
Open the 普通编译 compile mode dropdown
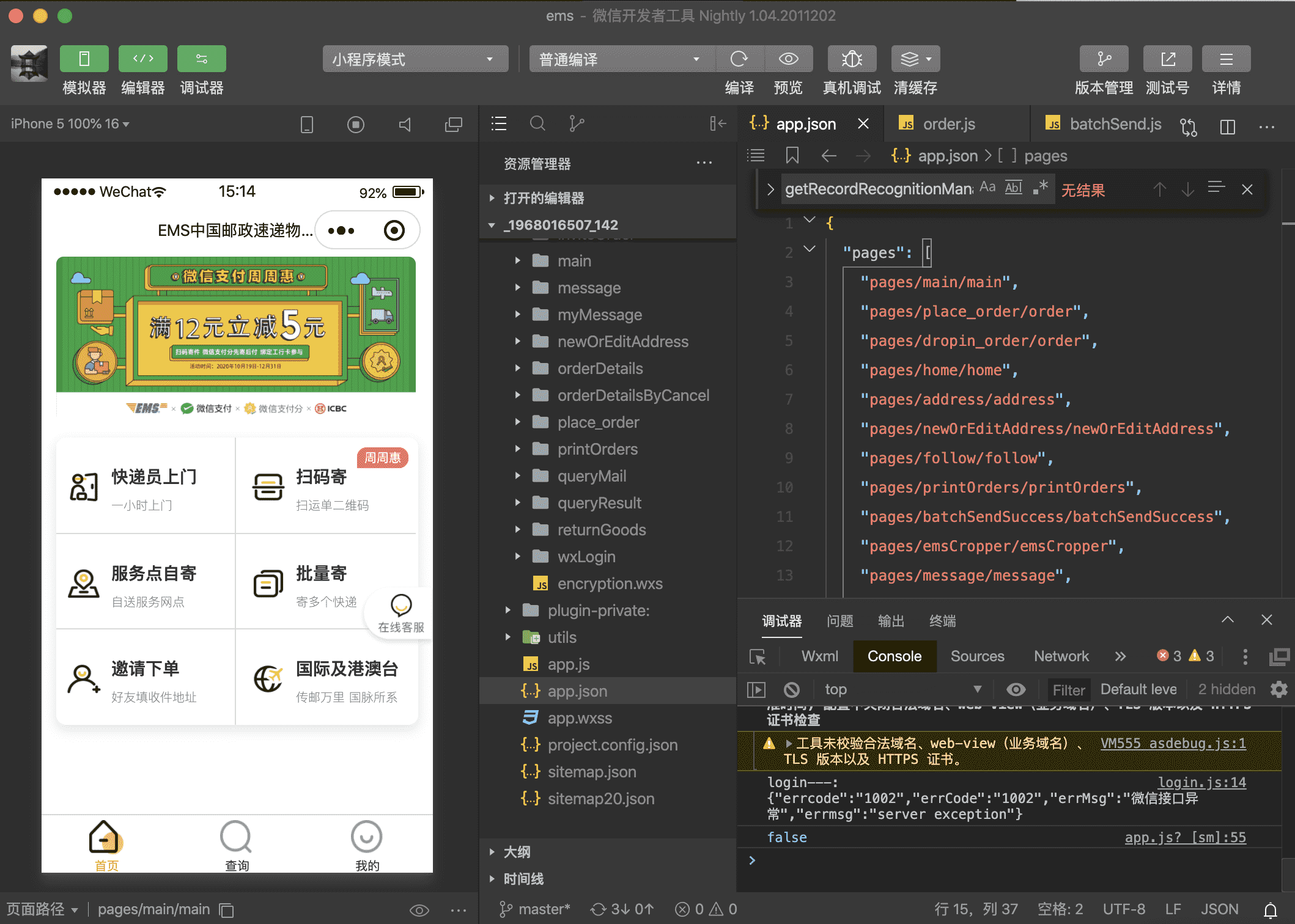[622, 59]
